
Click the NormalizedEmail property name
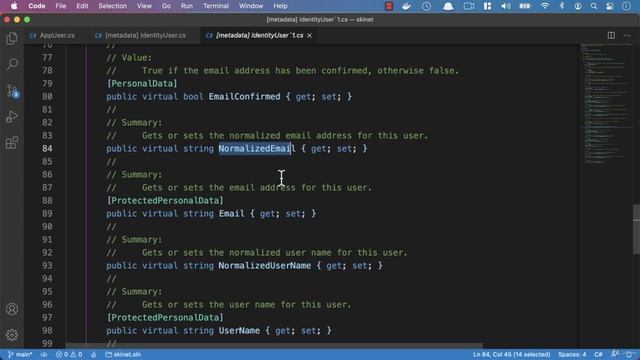coord(257,149)
